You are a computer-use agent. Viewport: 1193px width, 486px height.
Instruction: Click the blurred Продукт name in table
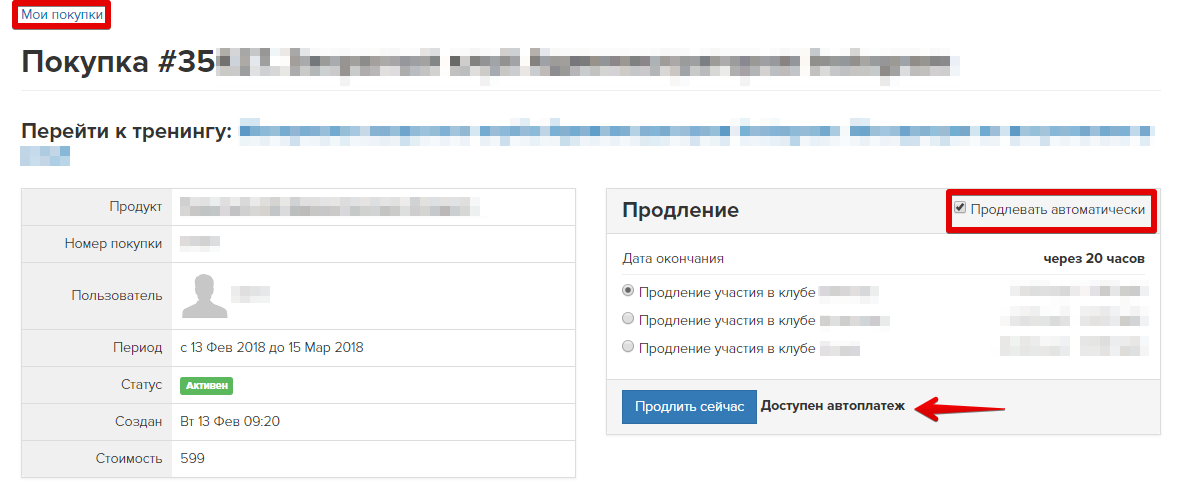click(x=330, y=207)
